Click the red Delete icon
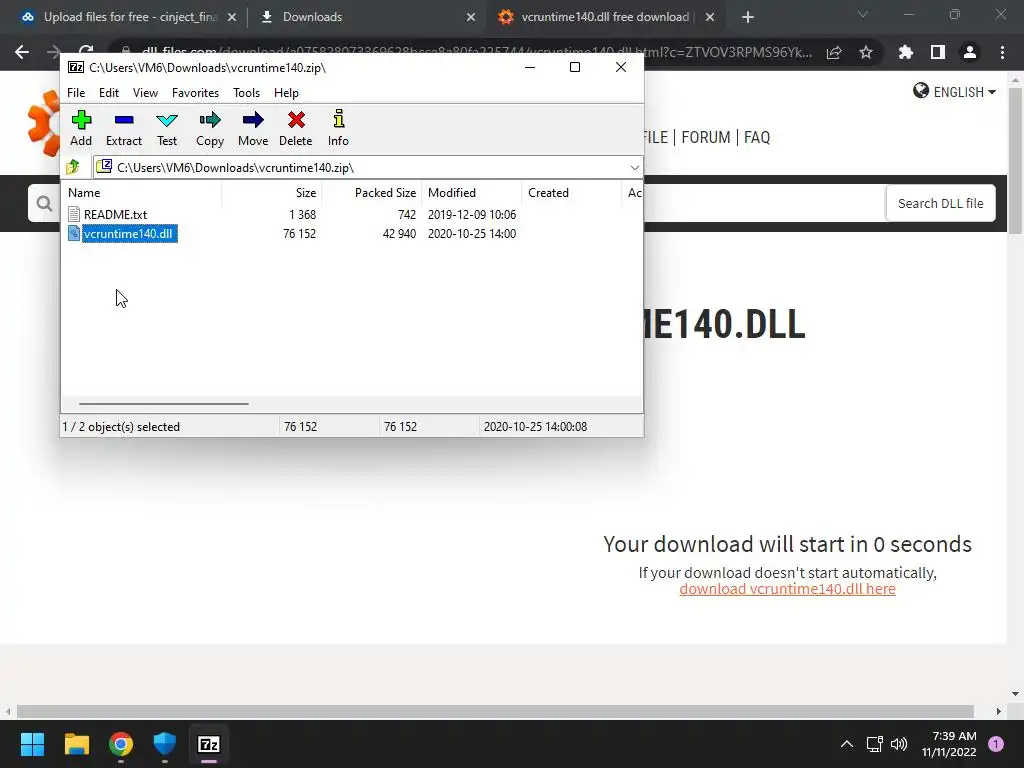Screen dimensions: 1024x768 pos(296,120)
